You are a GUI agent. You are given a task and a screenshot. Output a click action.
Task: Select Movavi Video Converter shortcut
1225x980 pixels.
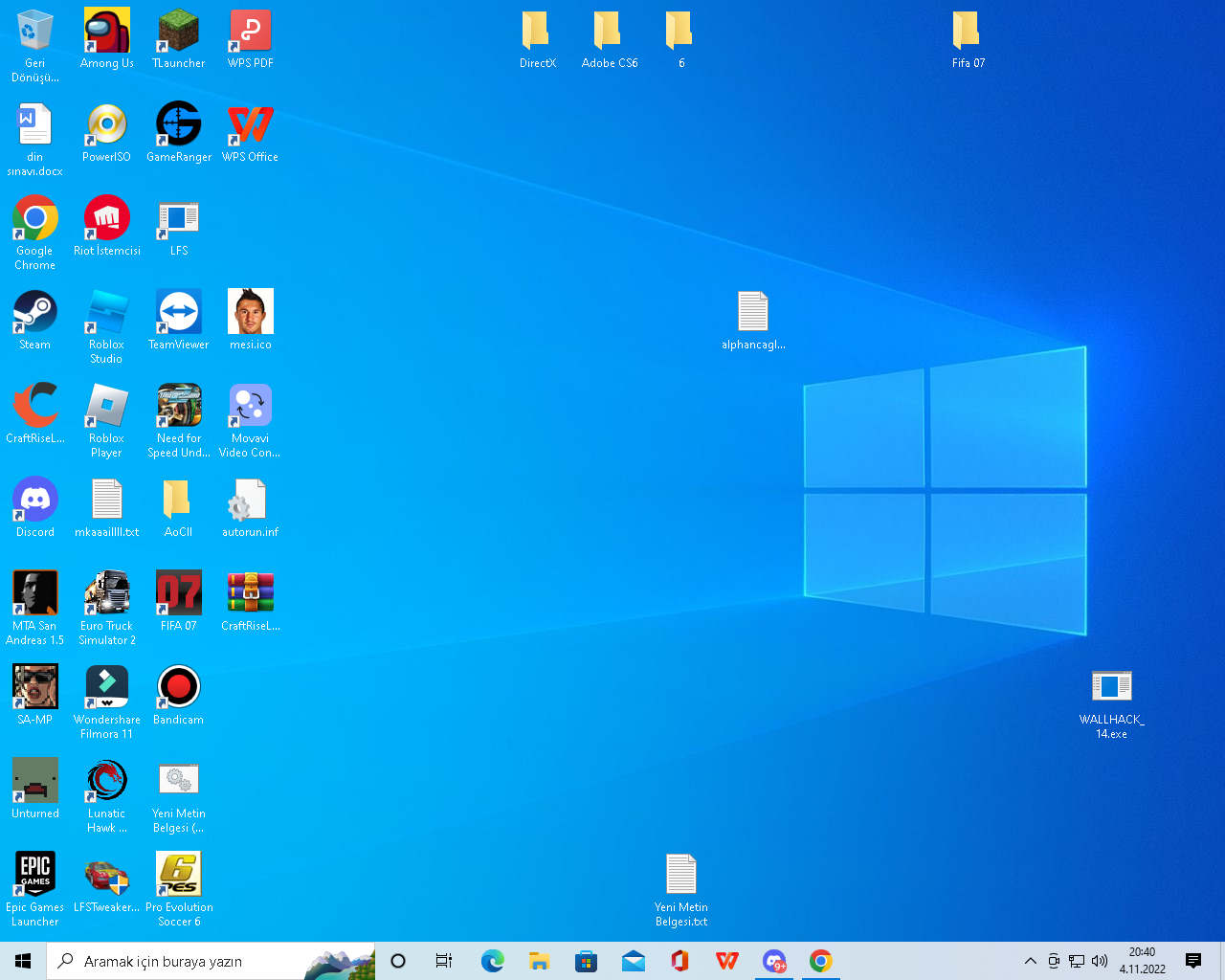tap(251, 406)
